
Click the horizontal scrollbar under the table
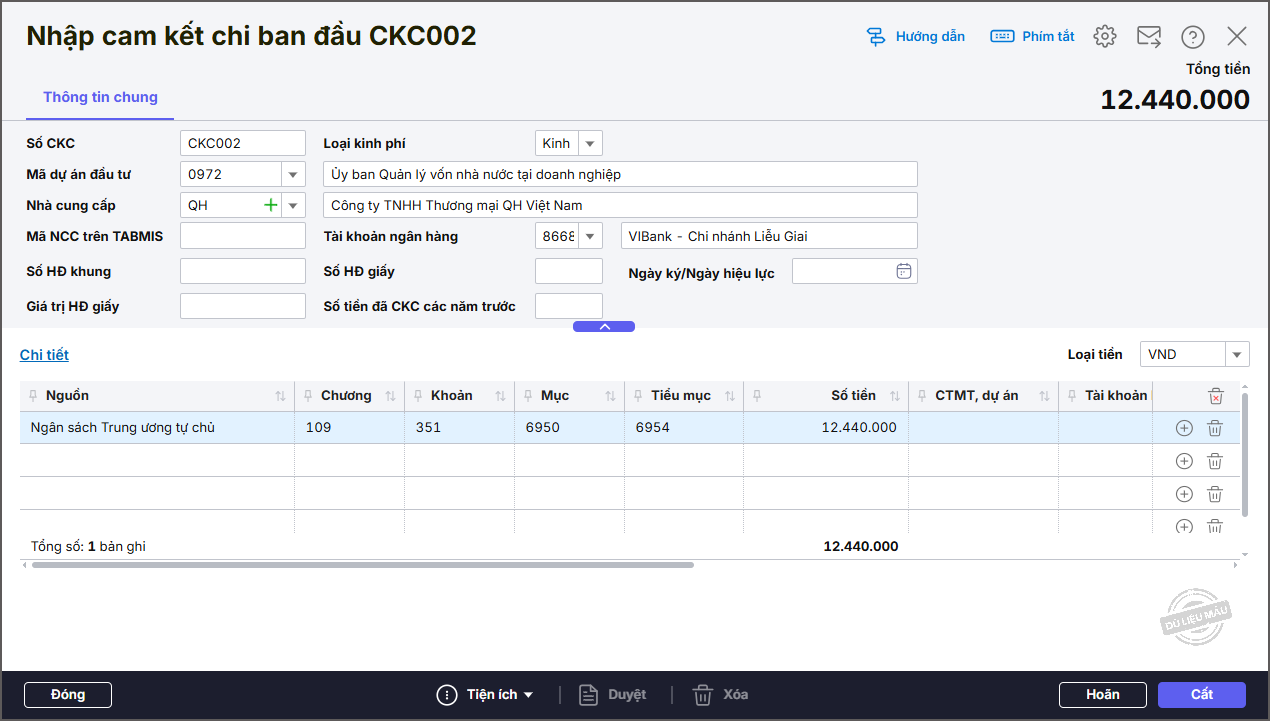click(362, 565)
